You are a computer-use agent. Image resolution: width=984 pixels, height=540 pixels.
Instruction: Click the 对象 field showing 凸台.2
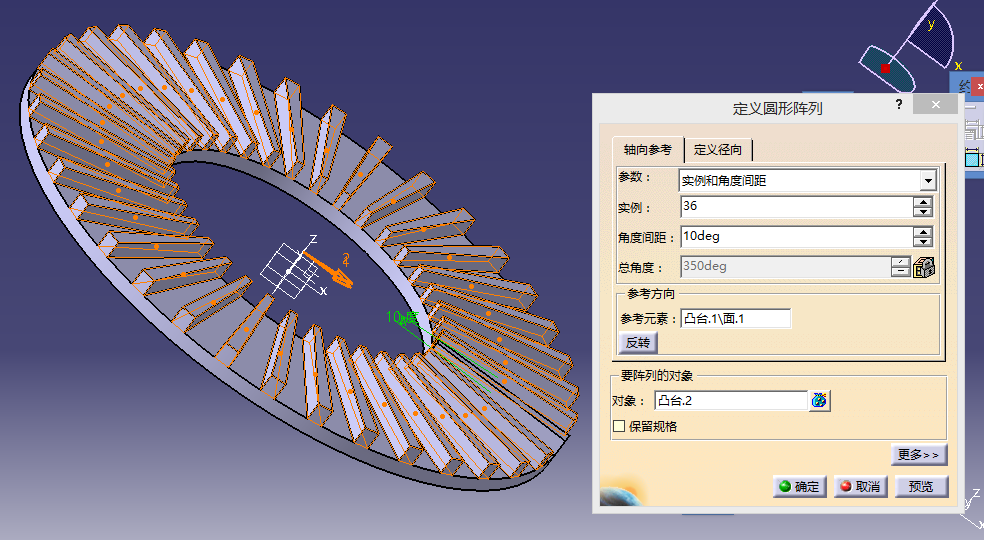(730, 401)
